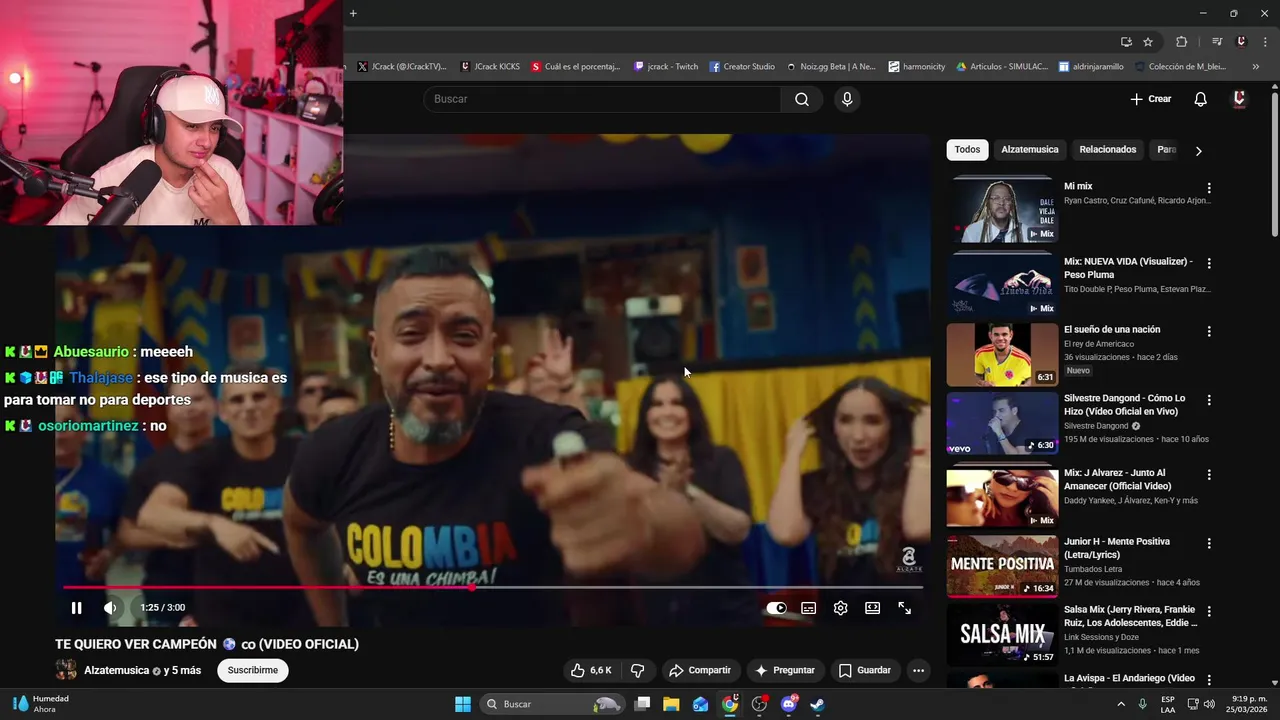1280x720 pixels.
Task: Open options for Silvestre Dangond video
Action: 1209,400
